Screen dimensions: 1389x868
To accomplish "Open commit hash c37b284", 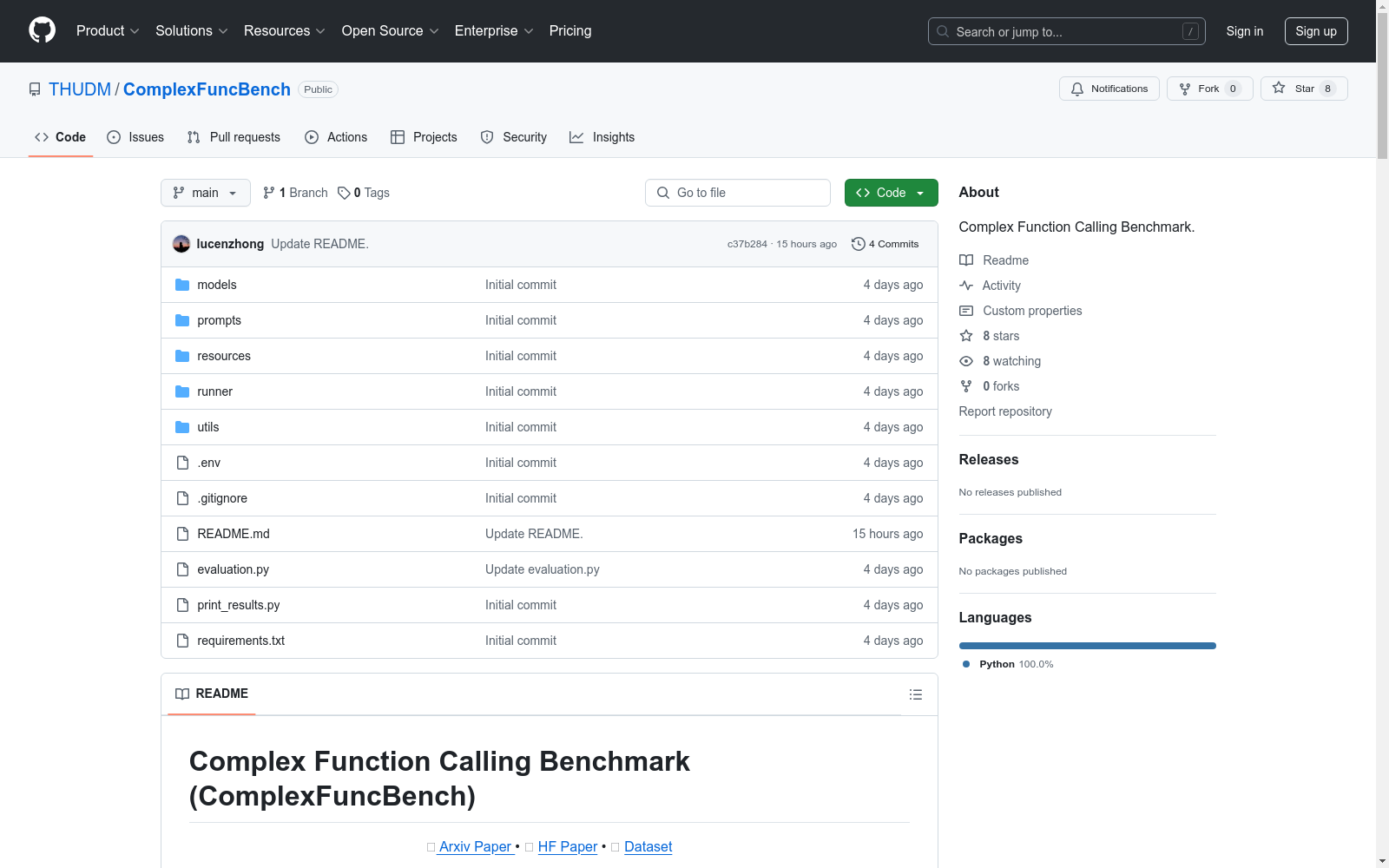I will click(747, 244).
